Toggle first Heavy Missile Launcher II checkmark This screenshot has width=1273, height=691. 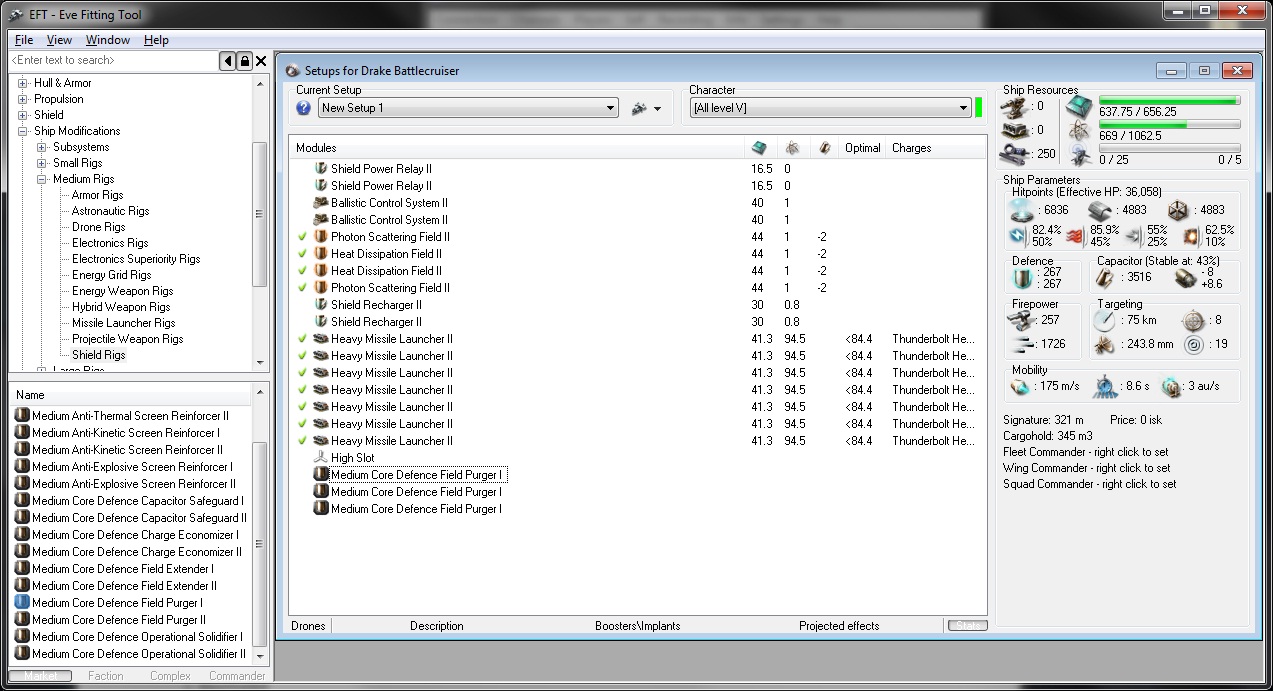point(303,339)
